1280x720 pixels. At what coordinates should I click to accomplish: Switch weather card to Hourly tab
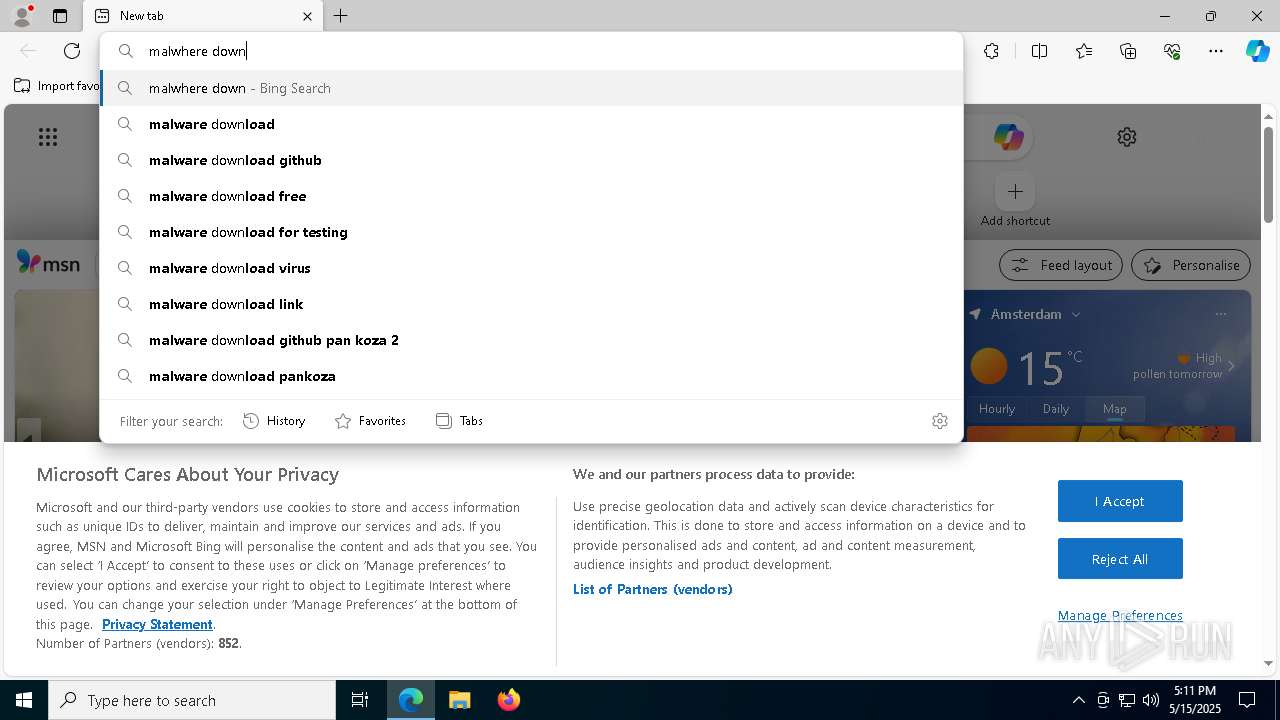tap(997, 409)
